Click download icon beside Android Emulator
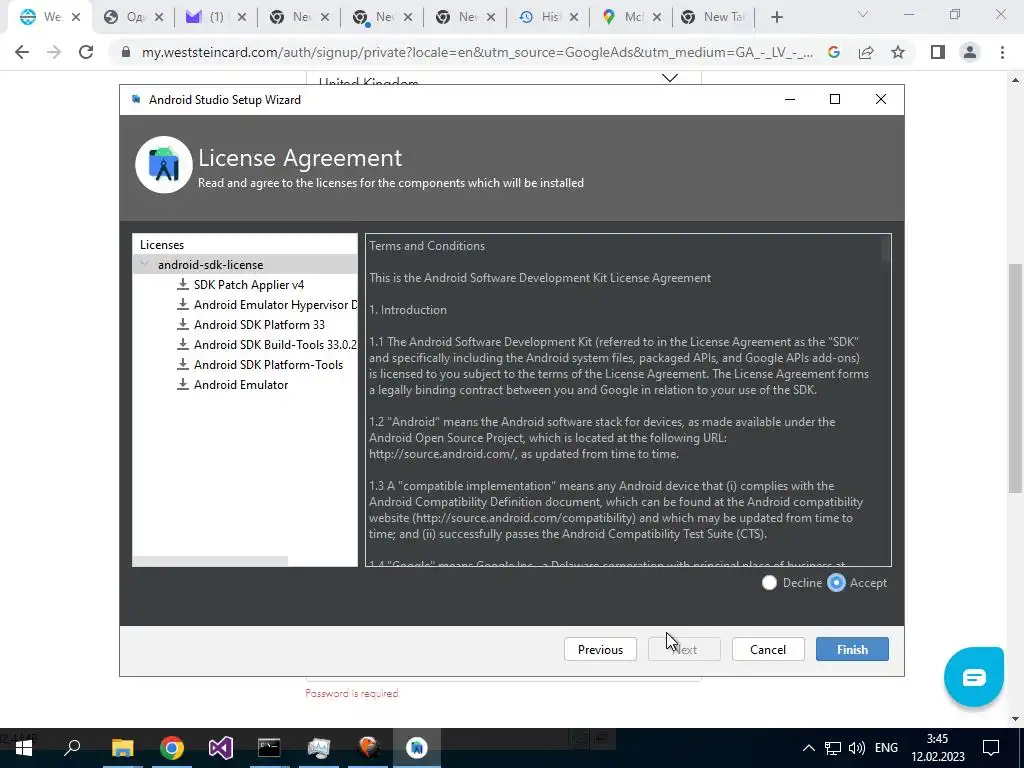Screen dimensions: 1024x768 [x=183, y=384]
